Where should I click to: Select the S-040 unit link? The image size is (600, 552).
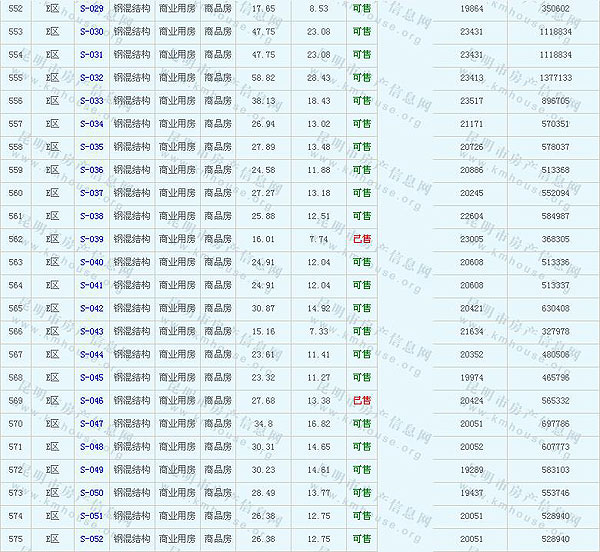coord(91,262)
